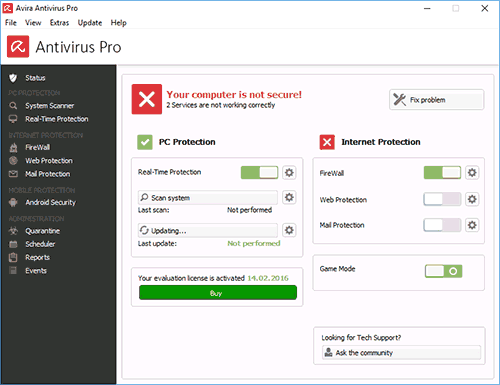Enable the Web Protection switch
Image resolution: width=500 pixels, height=385 pixels.
[442, 199]
